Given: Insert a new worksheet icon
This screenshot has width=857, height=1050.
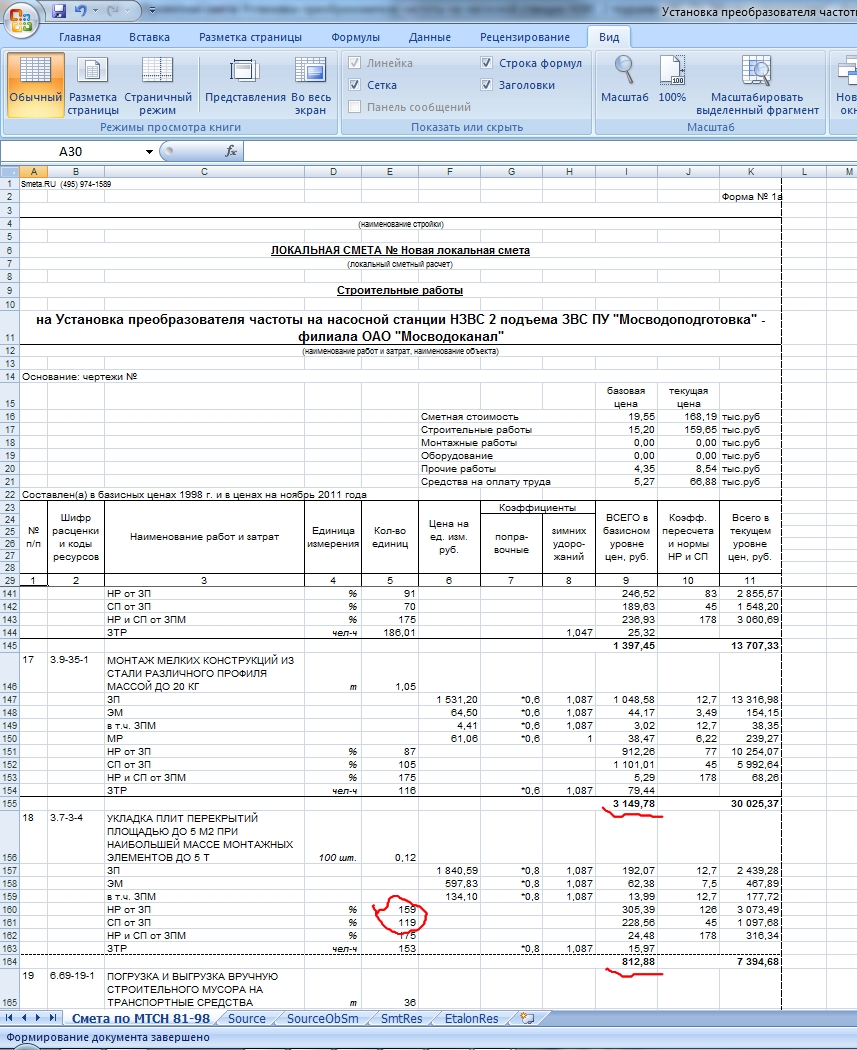Looking at the screenshot, I should pos(528,1019).
